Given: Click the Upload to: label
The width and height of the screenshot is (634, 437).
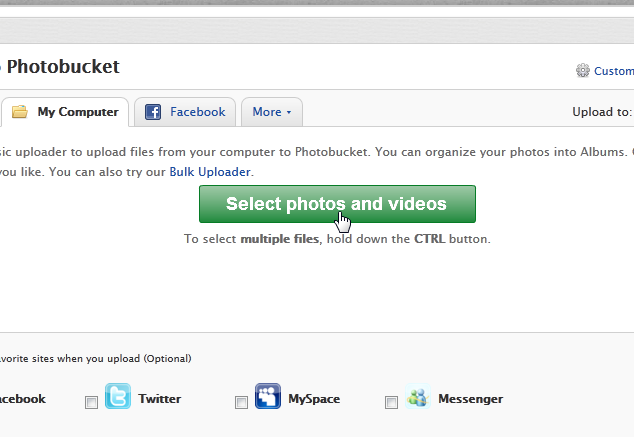Looking at the screenshot, I should point(601,112).
